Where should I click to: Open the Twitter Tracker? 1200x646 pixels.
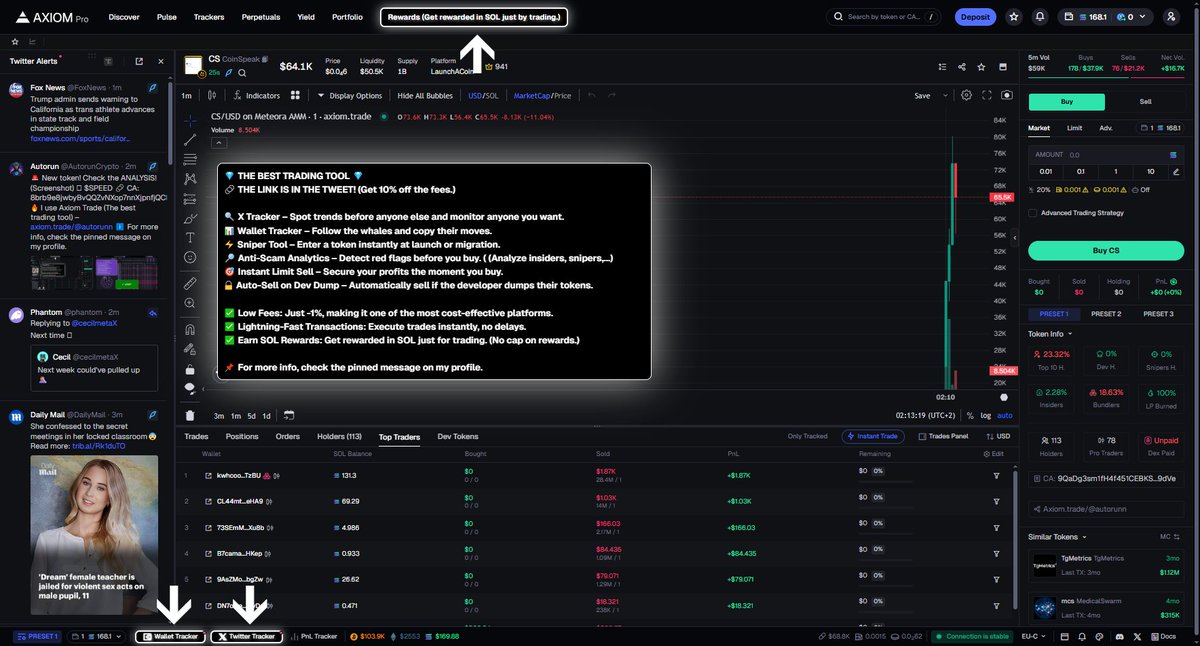(x=246, y=636)
